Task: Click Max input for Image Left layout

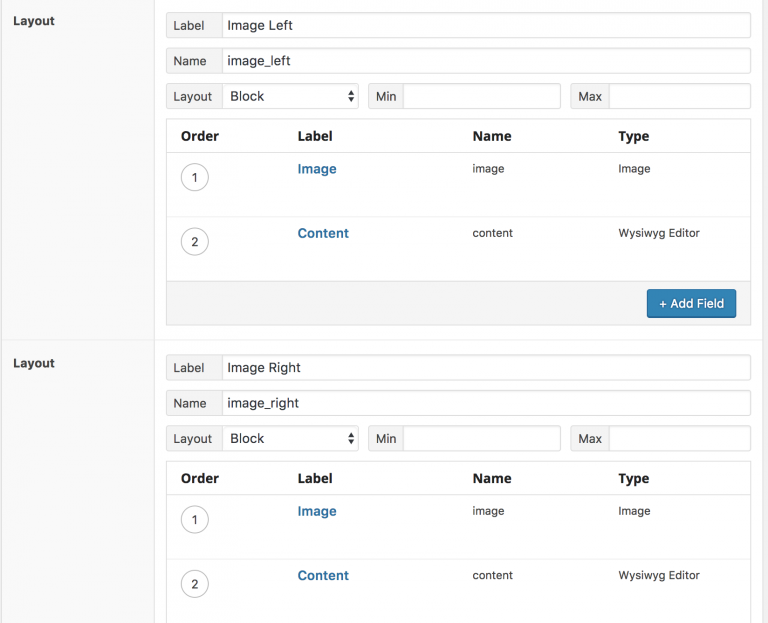Action: click(679, 97)
